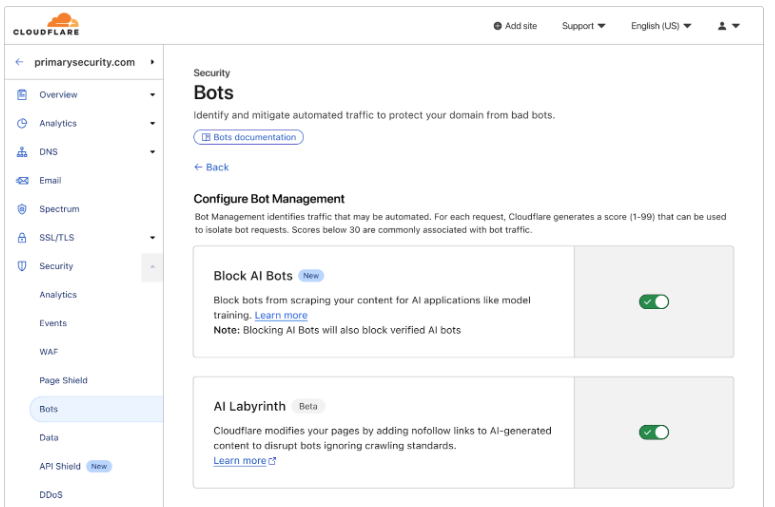Open the Events submenu item
Viewport: 775px width, 507px height.
point(53,323)
